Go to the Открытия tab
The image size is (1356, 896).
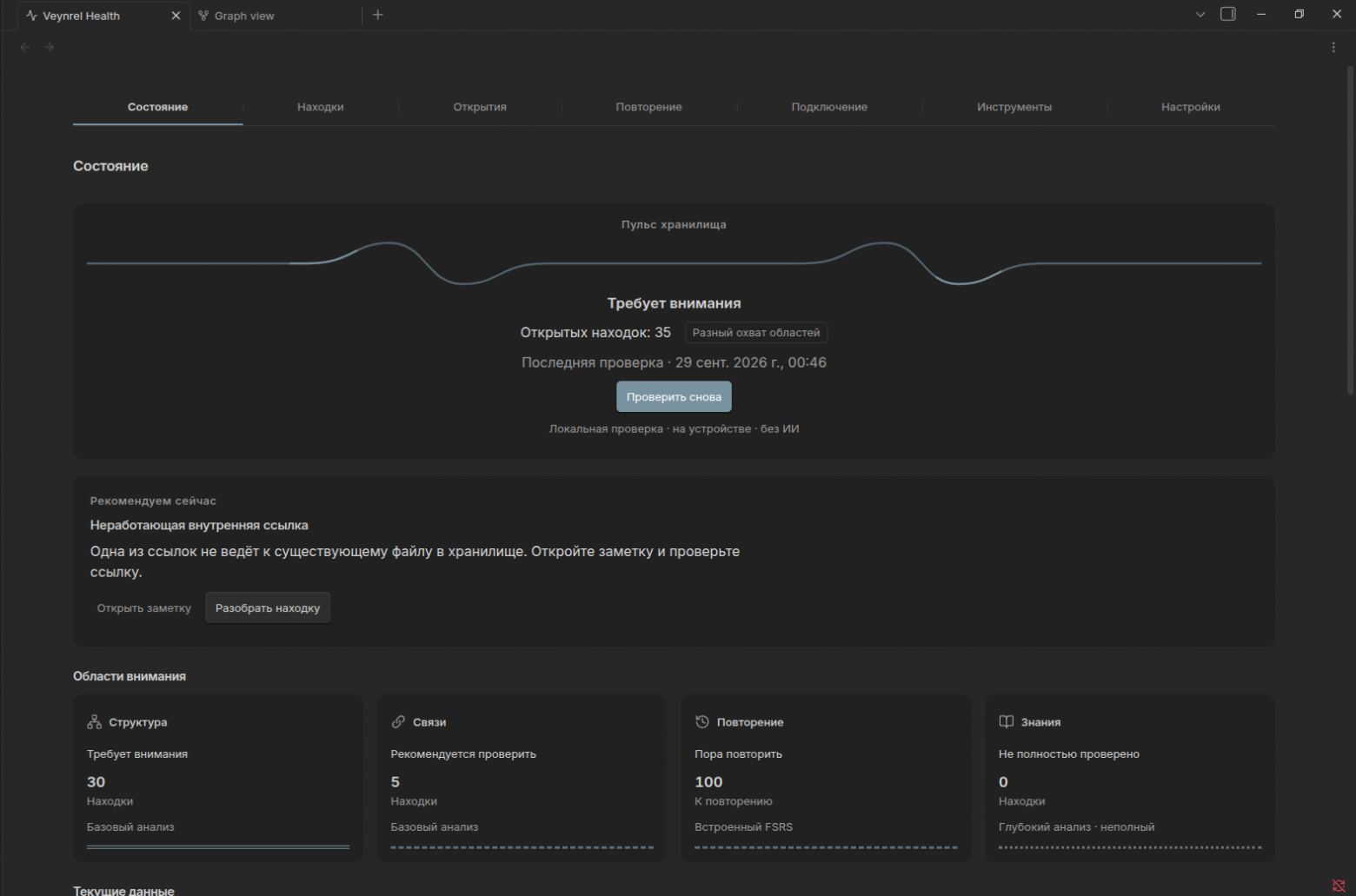(480, 107)
